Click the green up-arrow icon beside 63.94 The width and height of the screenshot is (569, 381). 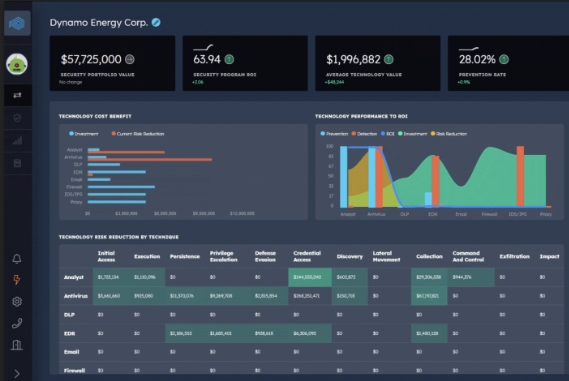pos(229,59)
